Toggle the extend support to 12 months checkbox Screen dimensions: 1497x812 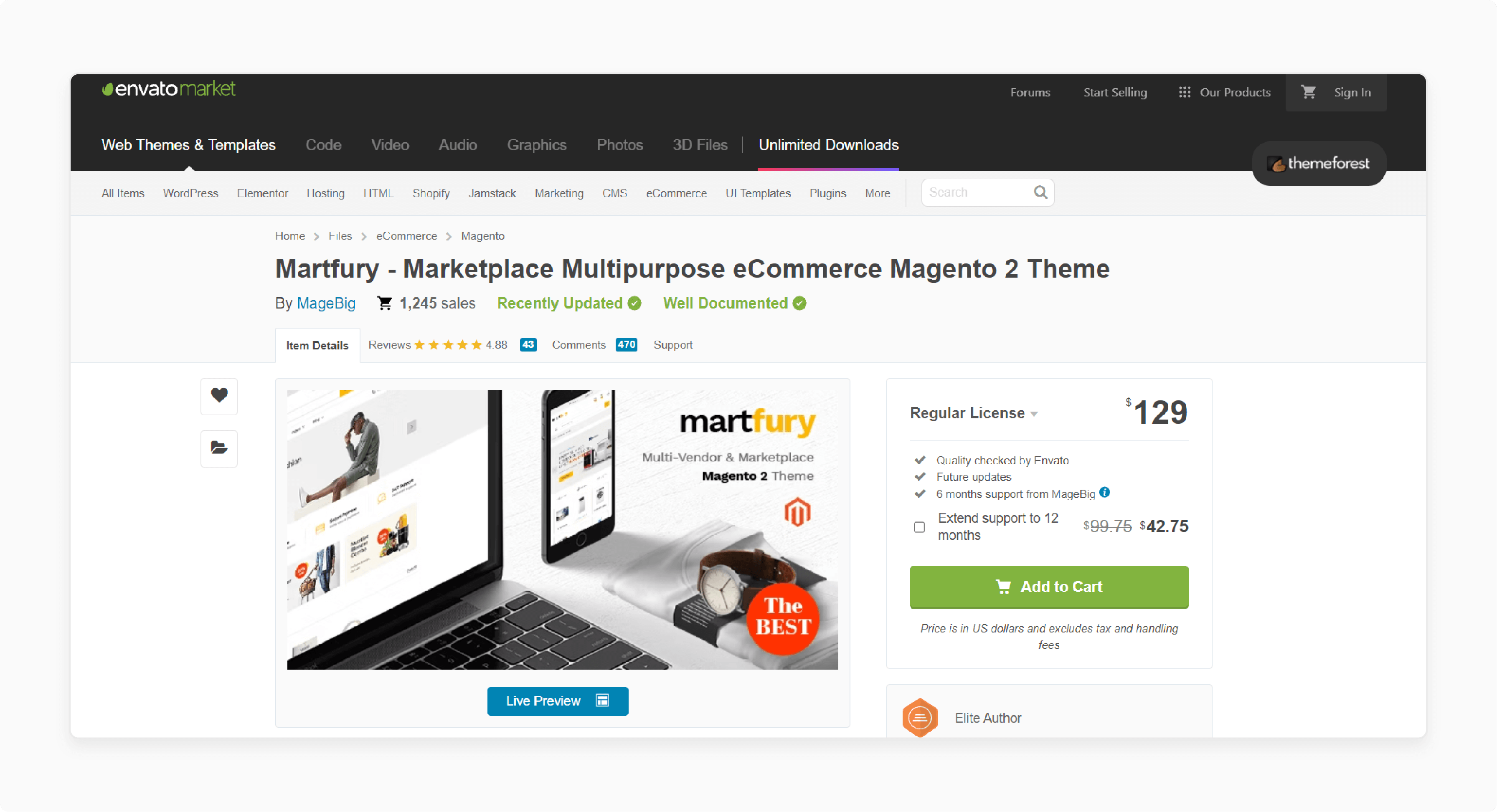click(x=919, y=526)
